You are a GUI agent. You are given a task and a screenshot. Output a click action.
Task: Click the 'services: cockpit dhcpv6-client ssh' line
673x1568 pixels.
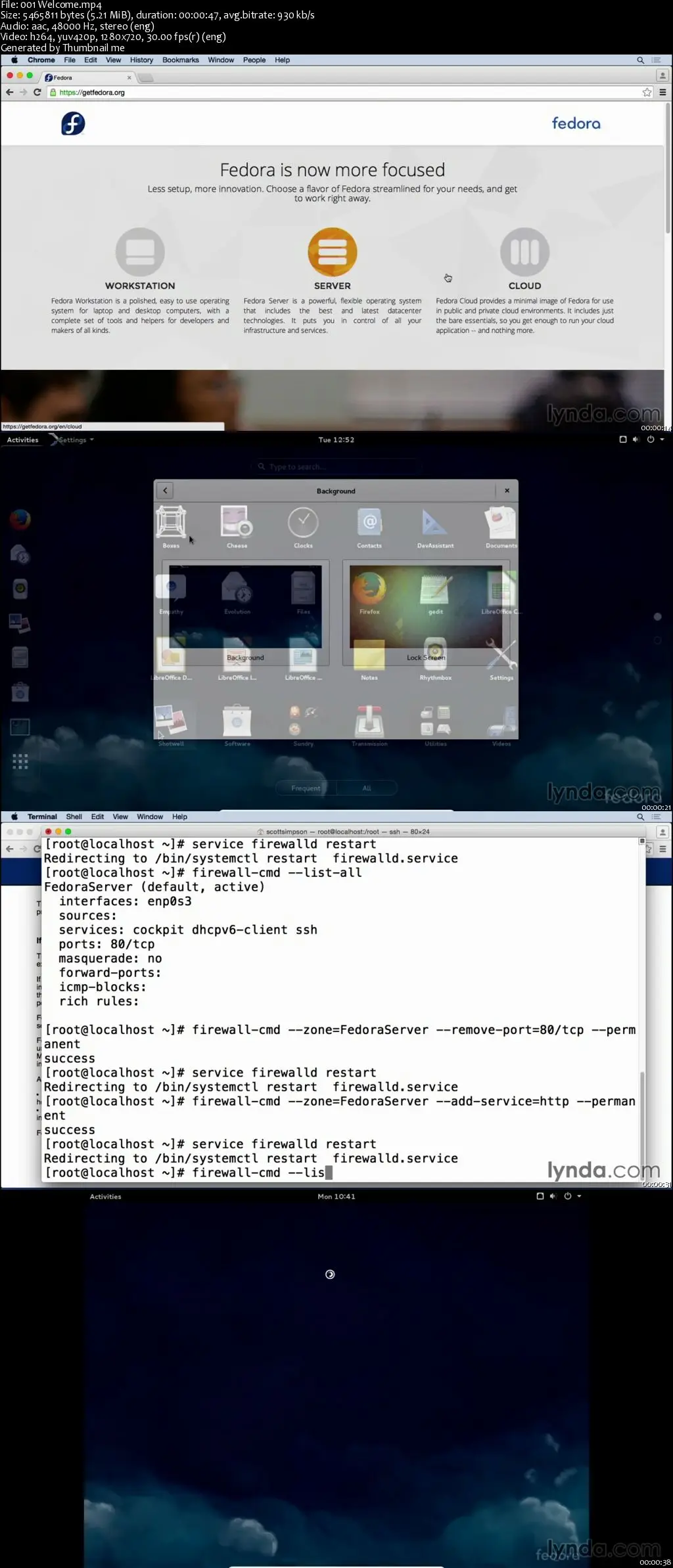(188, 930)
